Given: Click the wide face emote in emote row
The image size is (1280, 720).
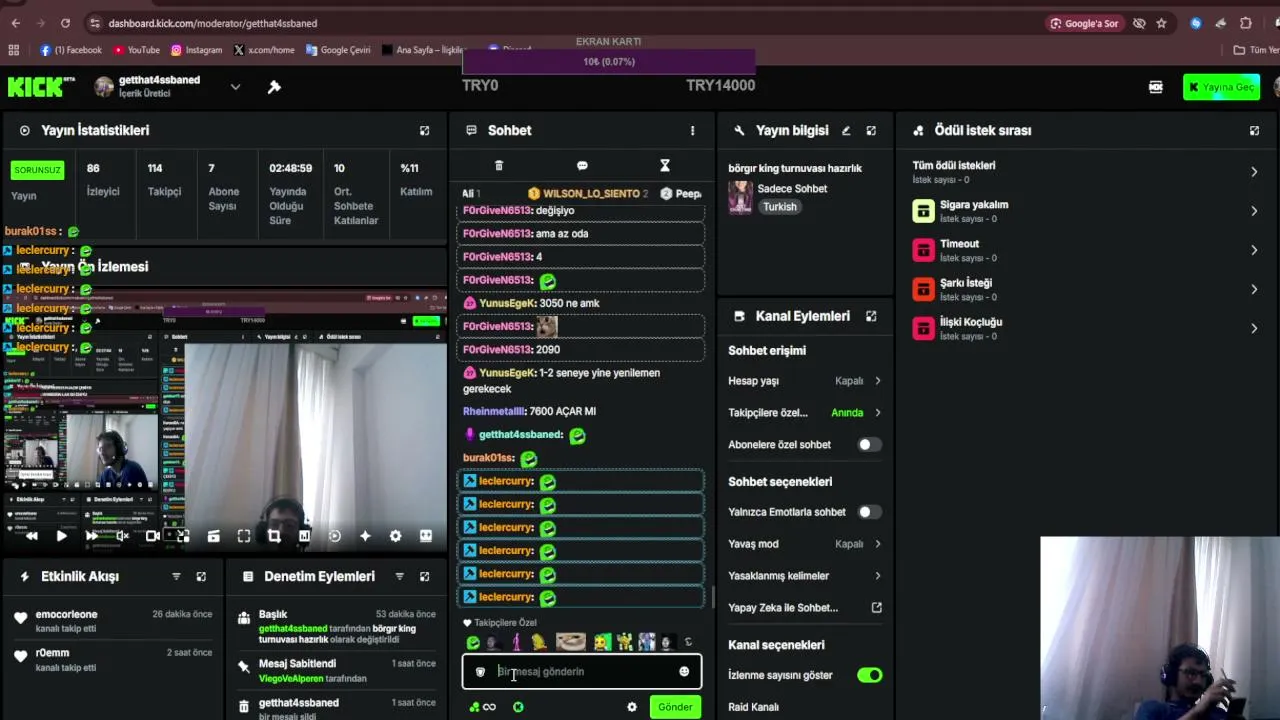Looking at the screenshot, I should click(571, 642).
